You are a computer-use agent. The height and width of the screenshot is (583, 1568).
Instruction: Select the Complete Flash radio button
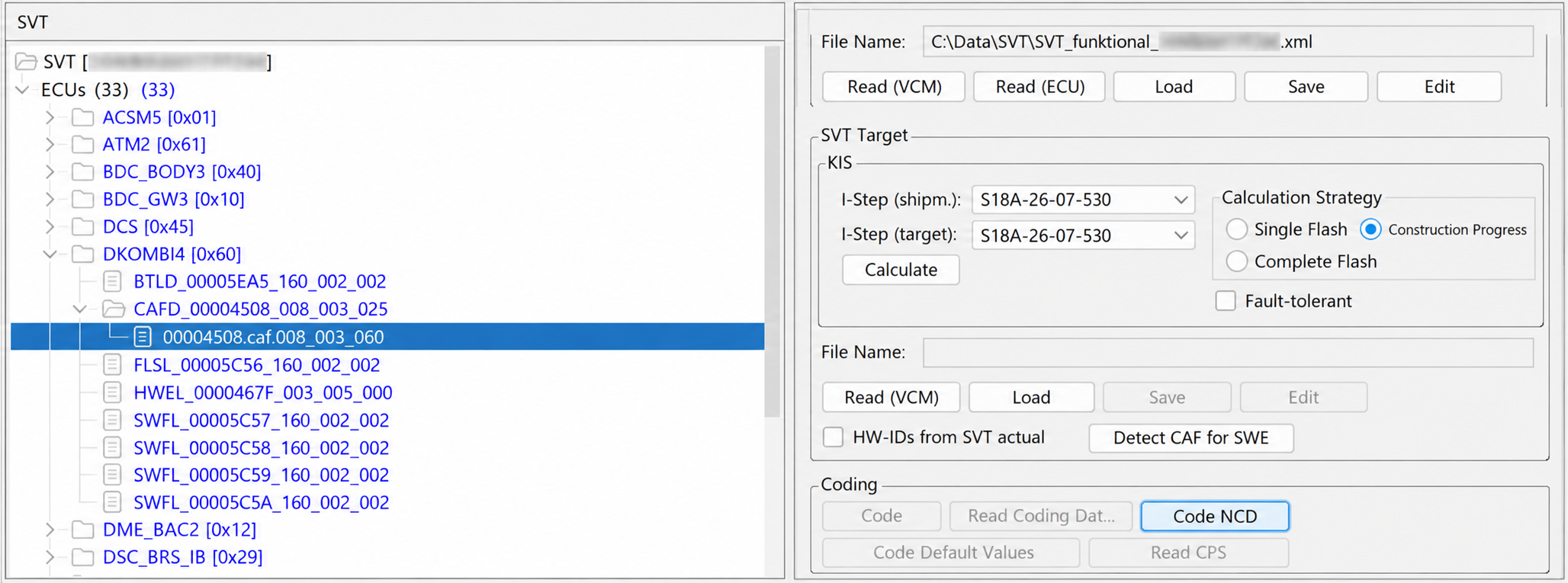pos(1236,261)
